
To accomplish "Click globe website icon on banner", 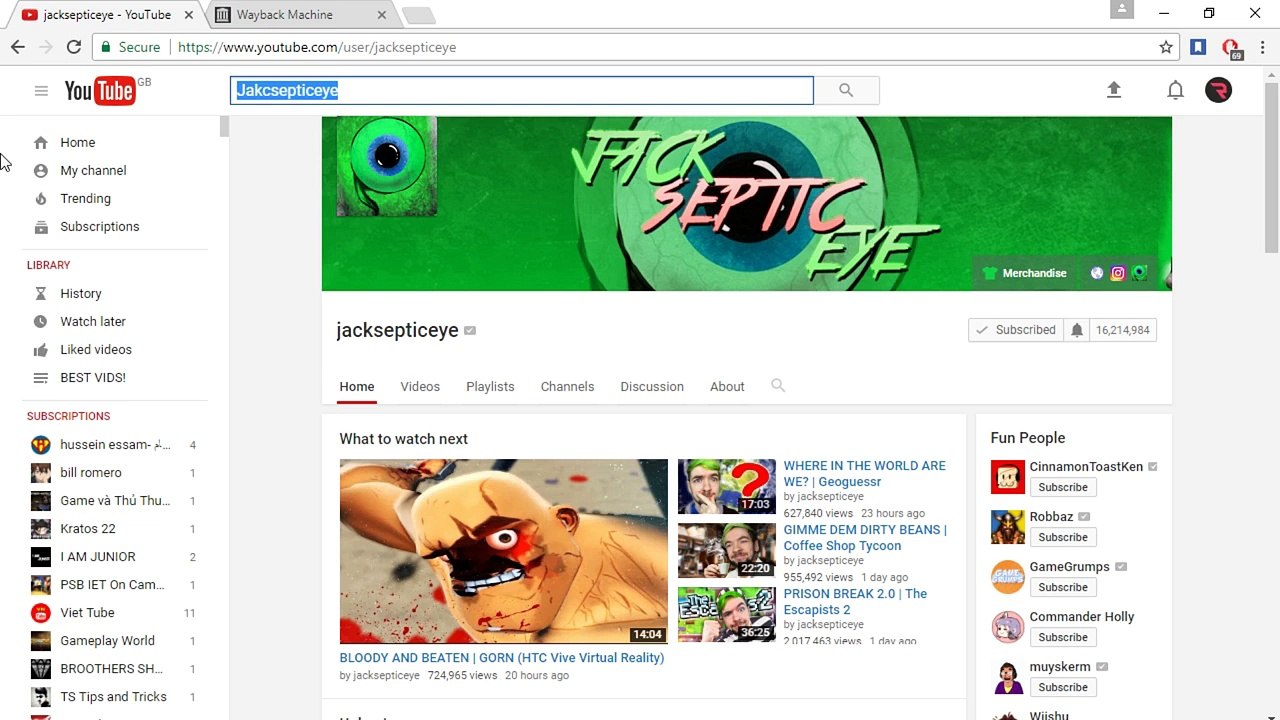I will click(1097, 273).
